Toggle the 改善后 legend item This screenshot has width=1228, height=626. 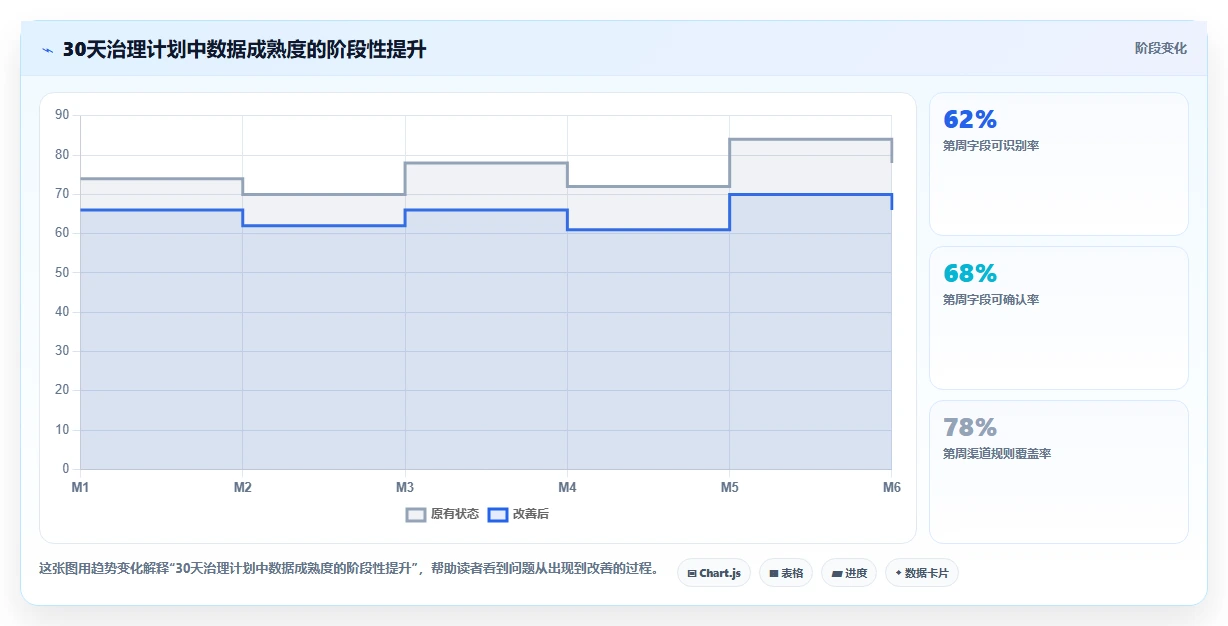point(518,514)
